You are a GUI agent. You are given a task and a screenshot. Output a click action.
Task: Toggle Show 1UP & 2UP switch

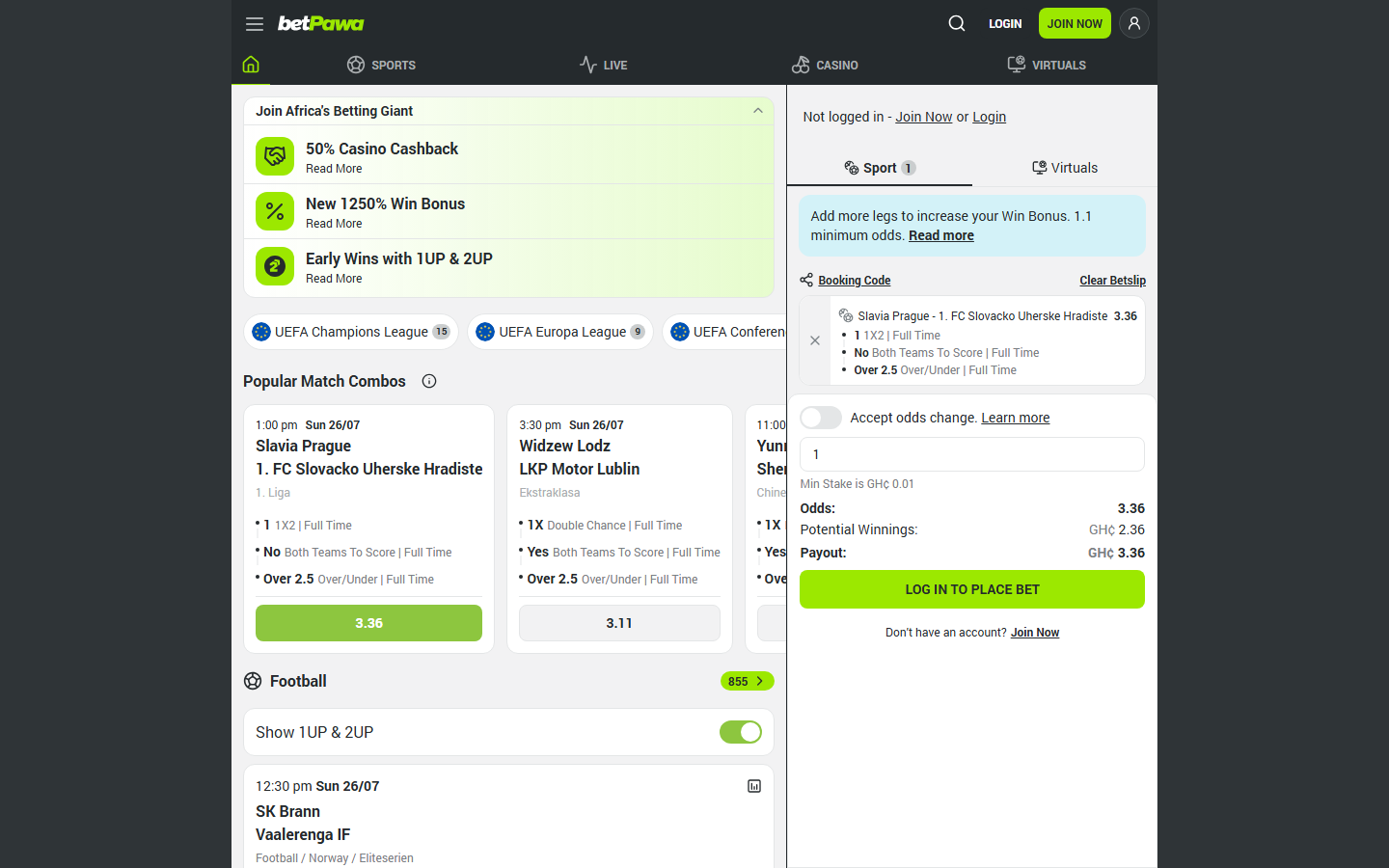coord(741,732)
